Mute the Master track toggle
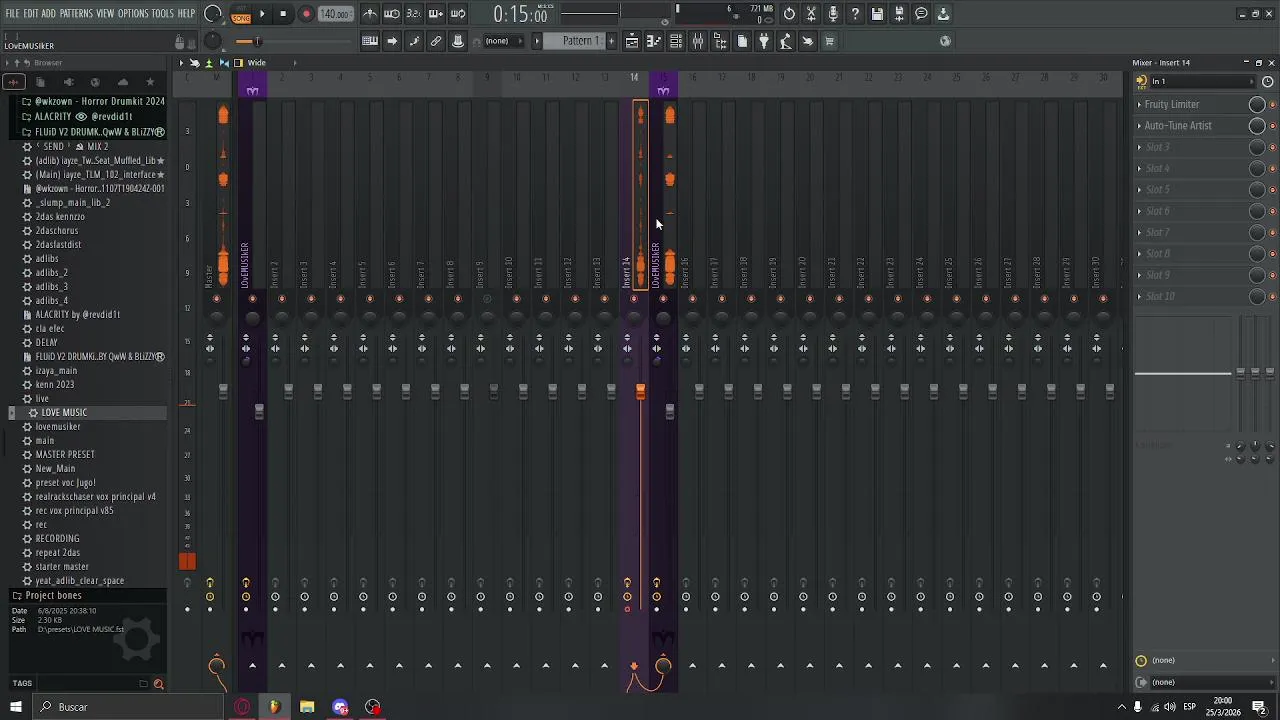 click(x=216, y=298)
